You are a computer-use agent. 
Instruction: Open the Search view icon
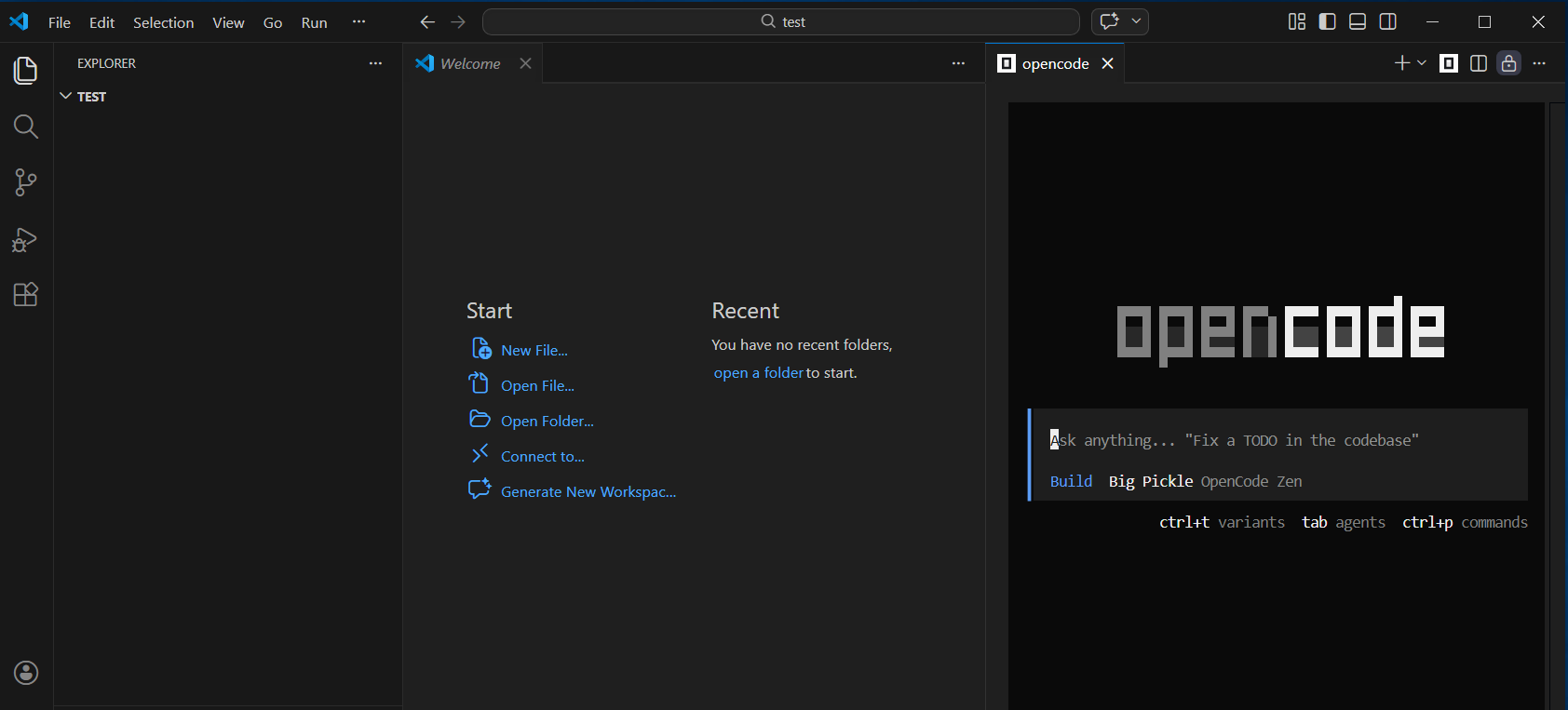pos(26,127)
